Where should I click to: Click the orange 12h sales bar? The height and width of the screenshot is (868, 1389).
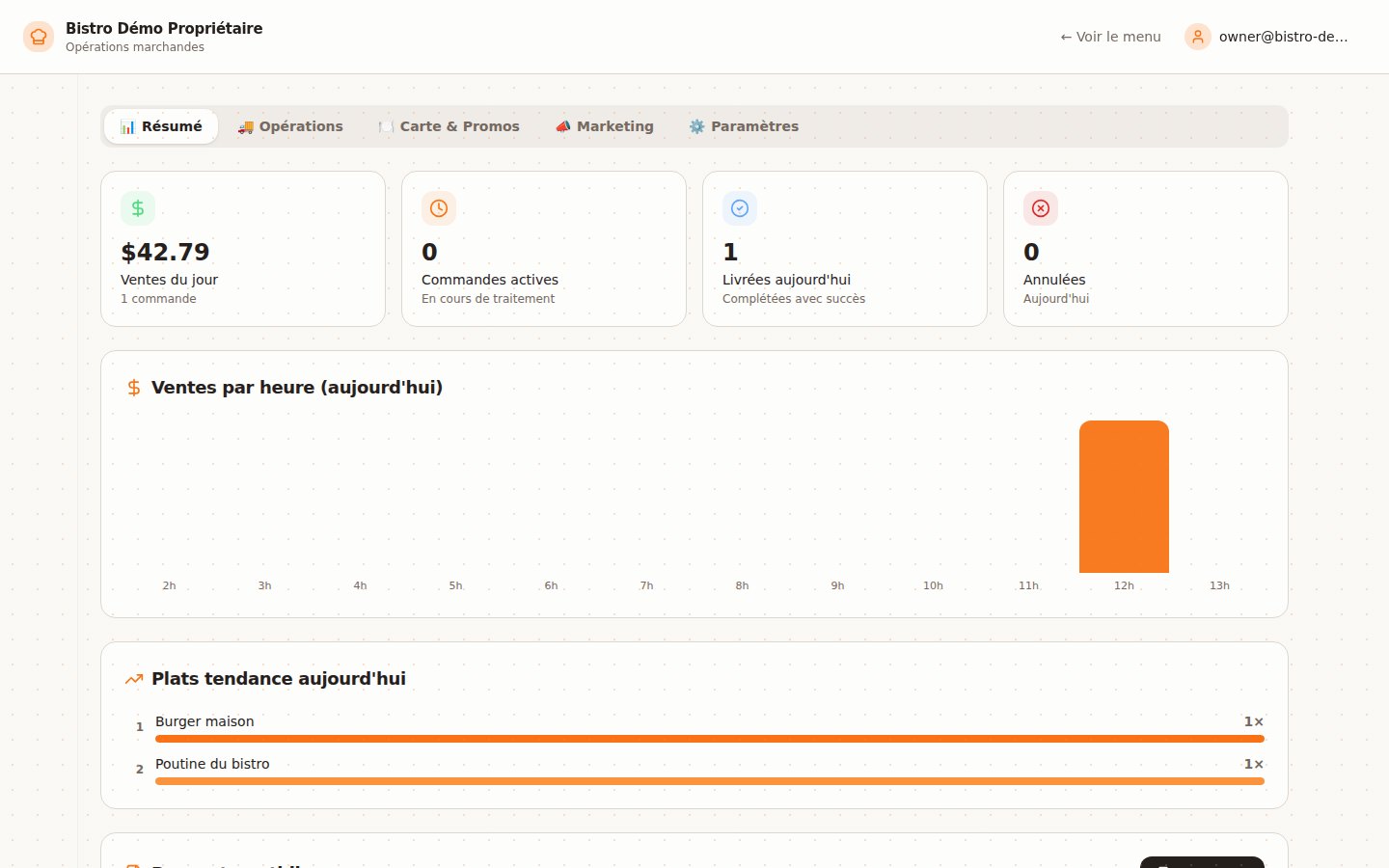(1124, 497)
